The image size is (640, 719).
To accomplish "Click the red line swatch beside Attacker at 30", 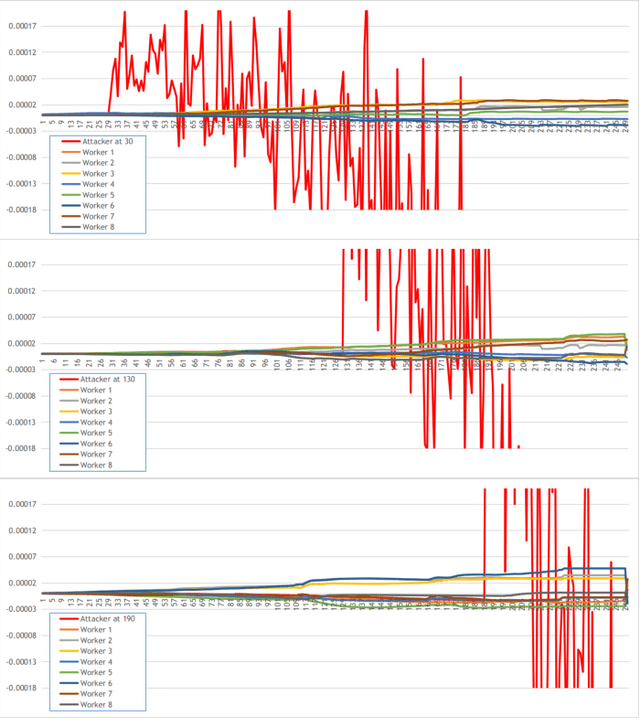I will [x=70, y=141].
